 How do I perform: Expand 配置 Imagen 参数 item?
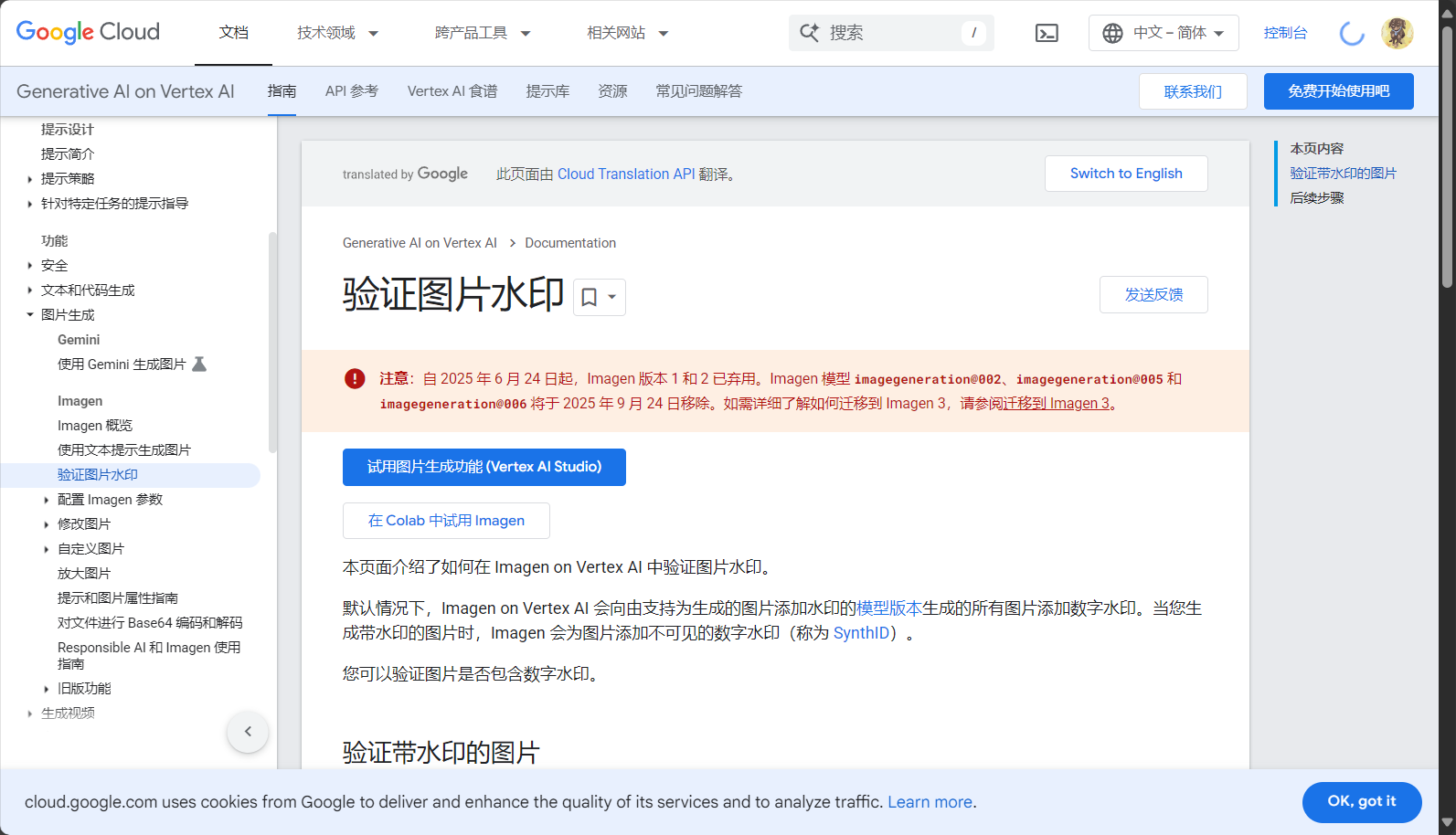(x=47, y=500)
